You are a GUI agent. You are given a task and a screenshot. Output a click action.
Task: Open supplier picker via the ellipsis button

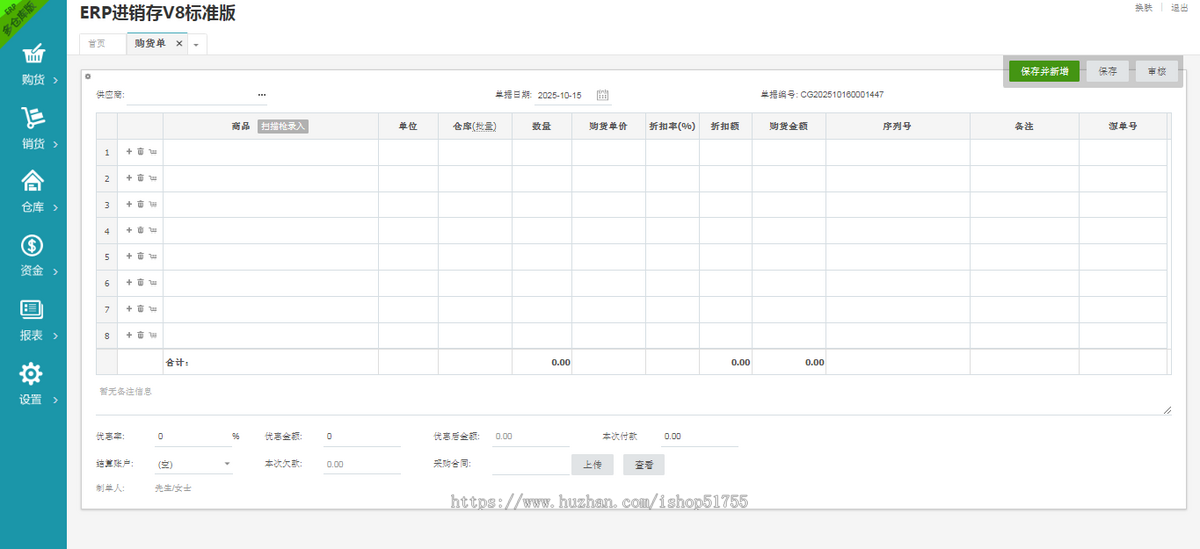(262, 95)
